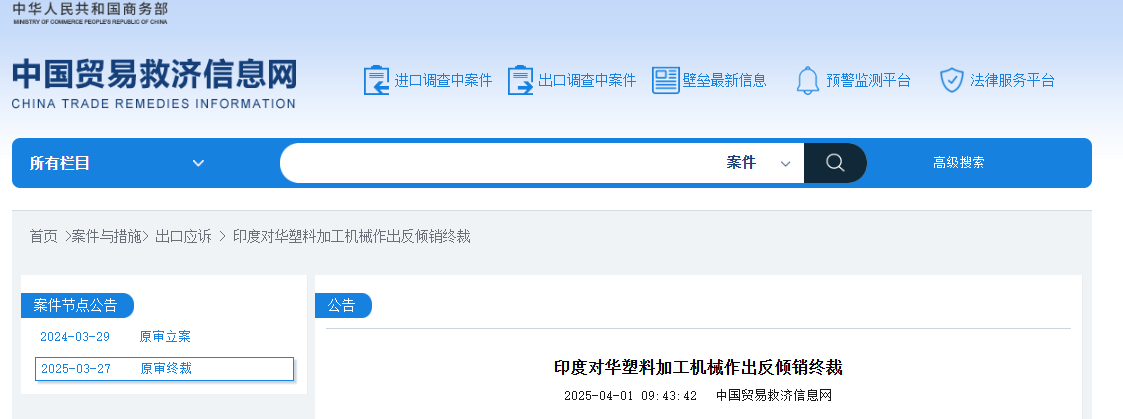Click the legal service shield icon
The height and width of the screenshot is (419, 1123).
[951, 80]
